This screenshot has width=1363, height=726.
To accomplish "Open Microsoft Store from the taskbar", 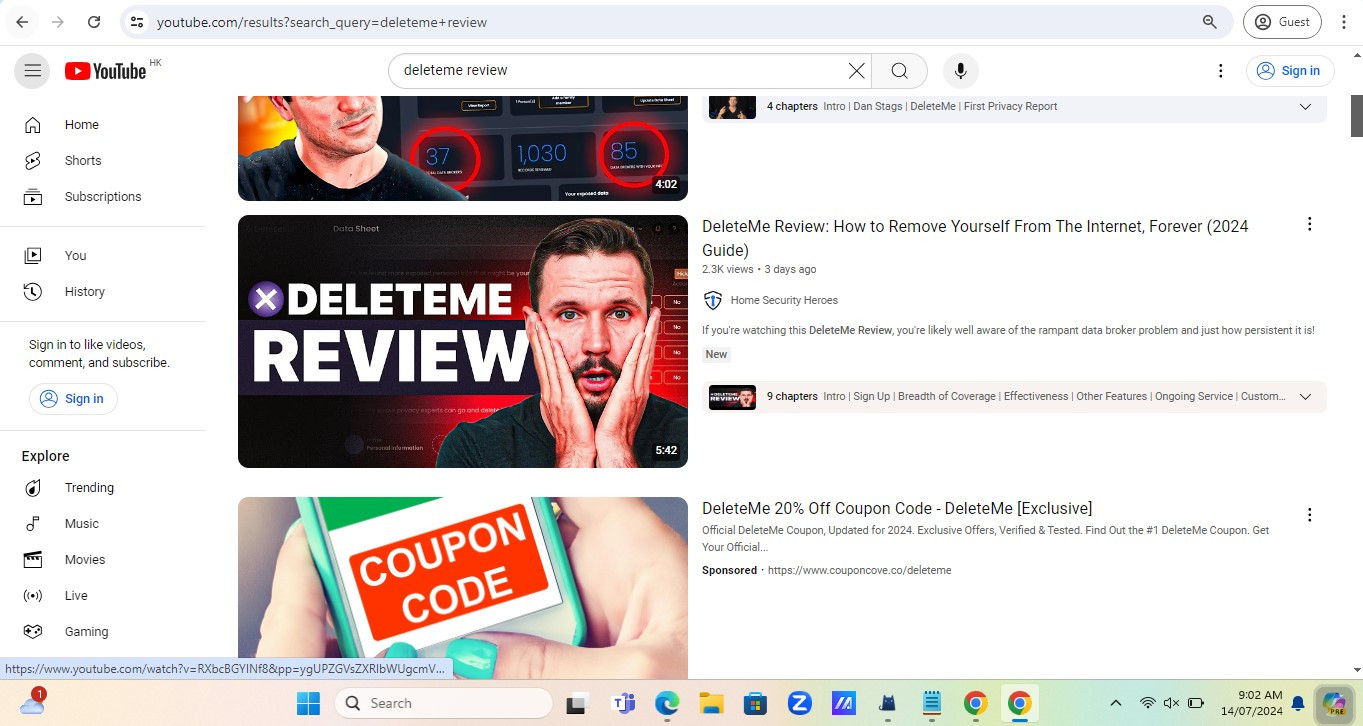I will click(754, 703).
